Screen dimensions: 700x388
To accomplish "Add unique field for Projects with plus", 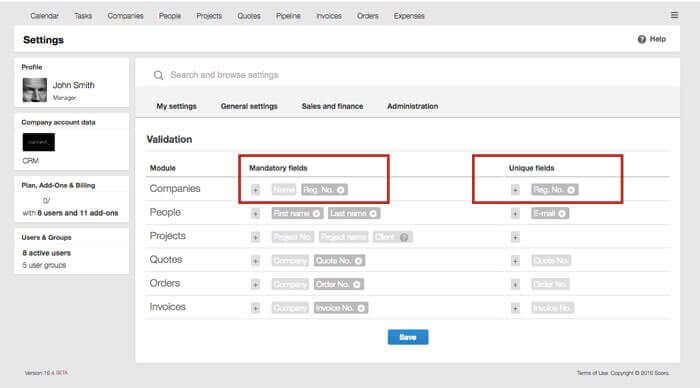I will pyautogui.click(x=515, y=237).
